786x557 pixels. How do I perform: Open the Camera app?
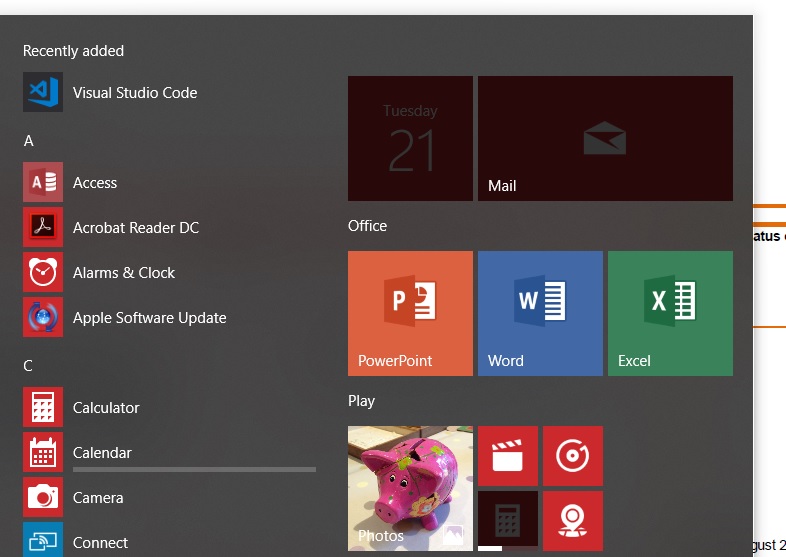(x=98, y=498)
